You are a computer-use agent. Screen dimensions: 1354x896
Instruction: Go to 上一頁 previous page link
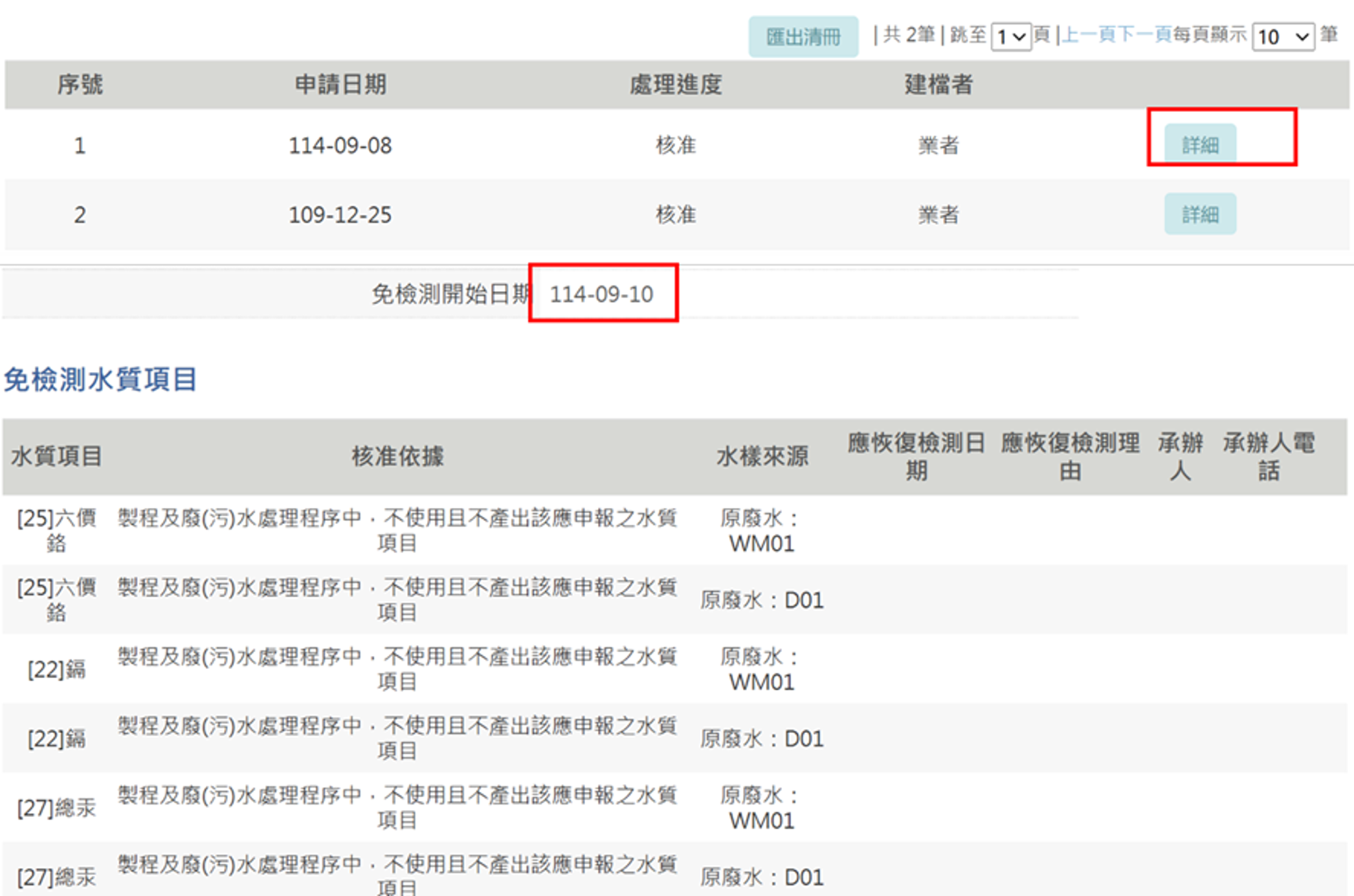(1089, 35)
